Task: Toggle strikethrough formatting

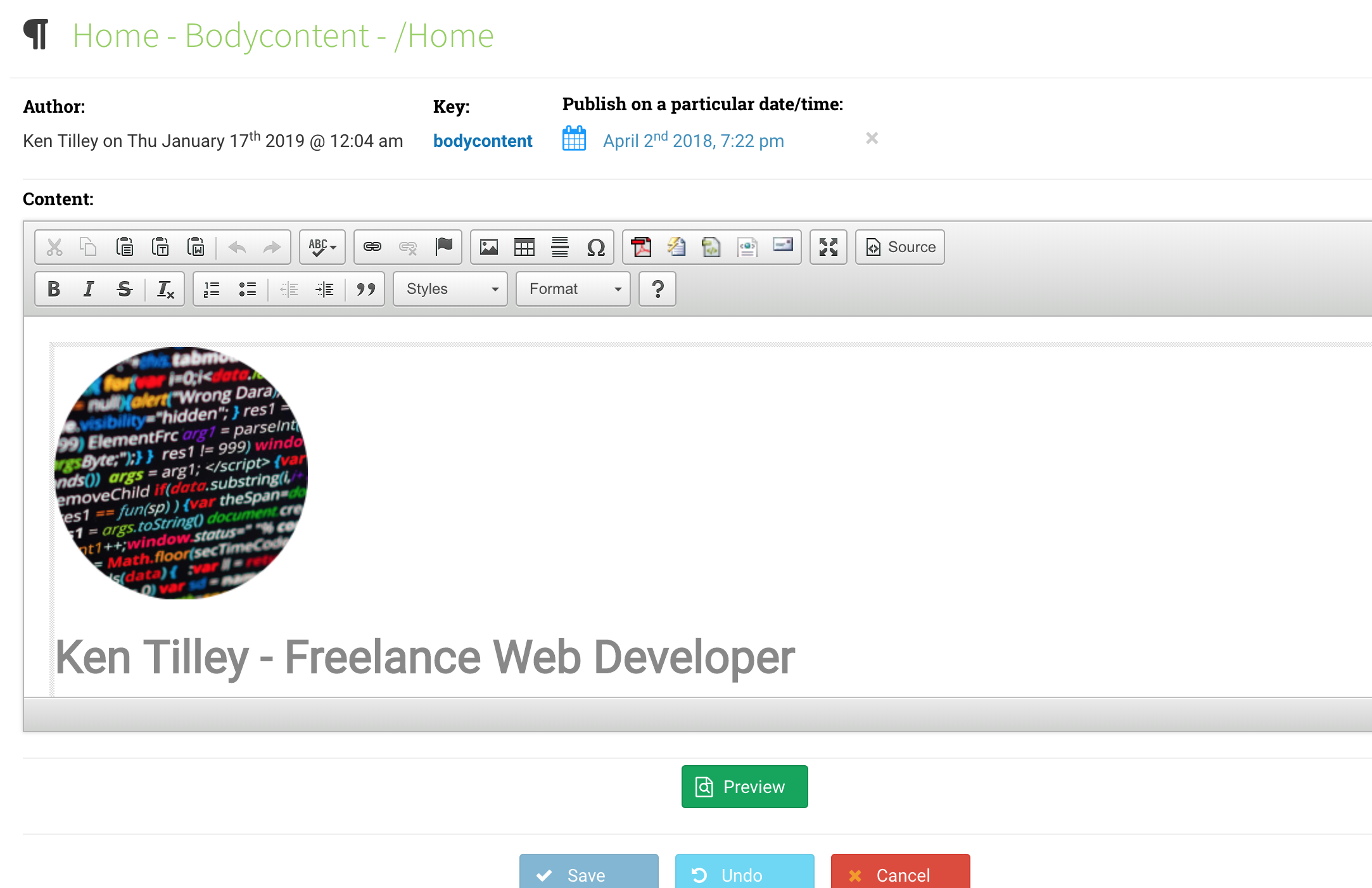Action: click(124, 289)
